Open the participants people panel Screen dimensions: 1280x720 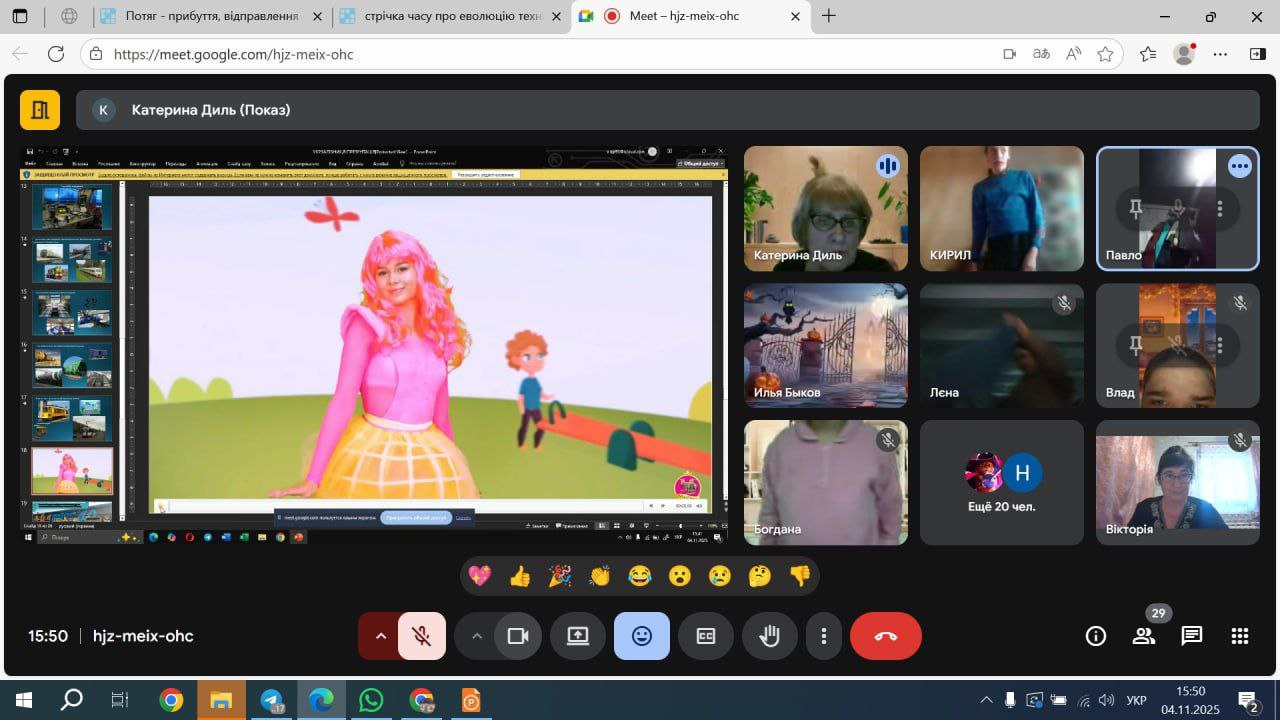pyautogui.click(x=1143, y=636)
